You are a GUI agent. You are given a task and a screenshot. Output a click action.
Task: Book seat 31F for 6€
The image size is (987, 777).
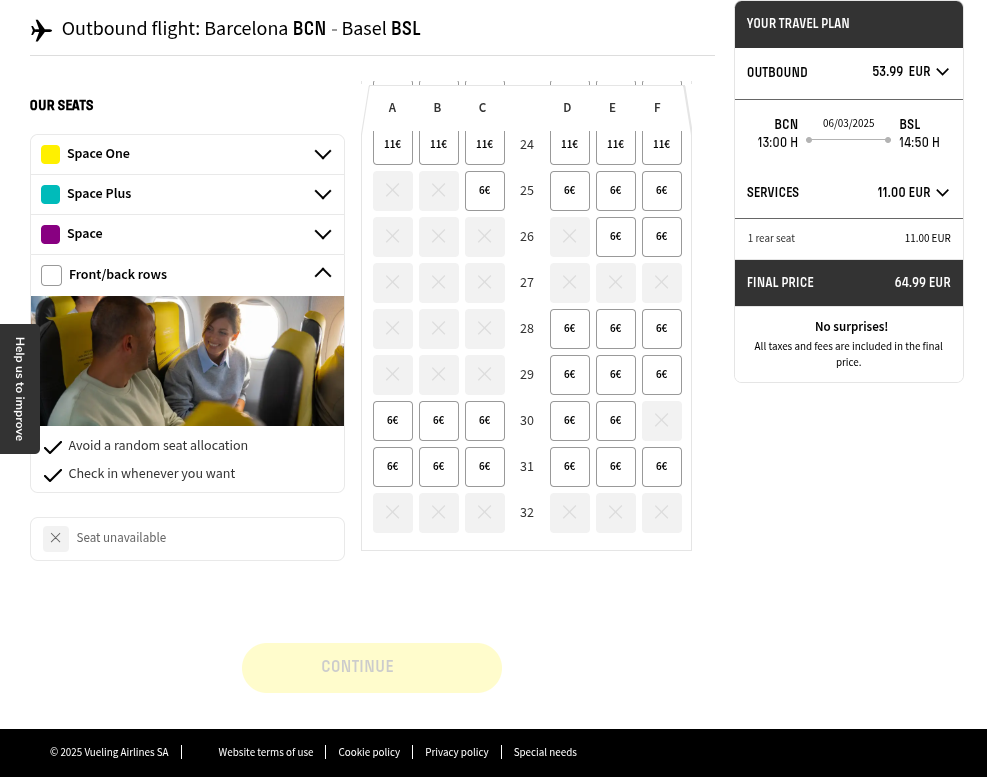(662, 467)
